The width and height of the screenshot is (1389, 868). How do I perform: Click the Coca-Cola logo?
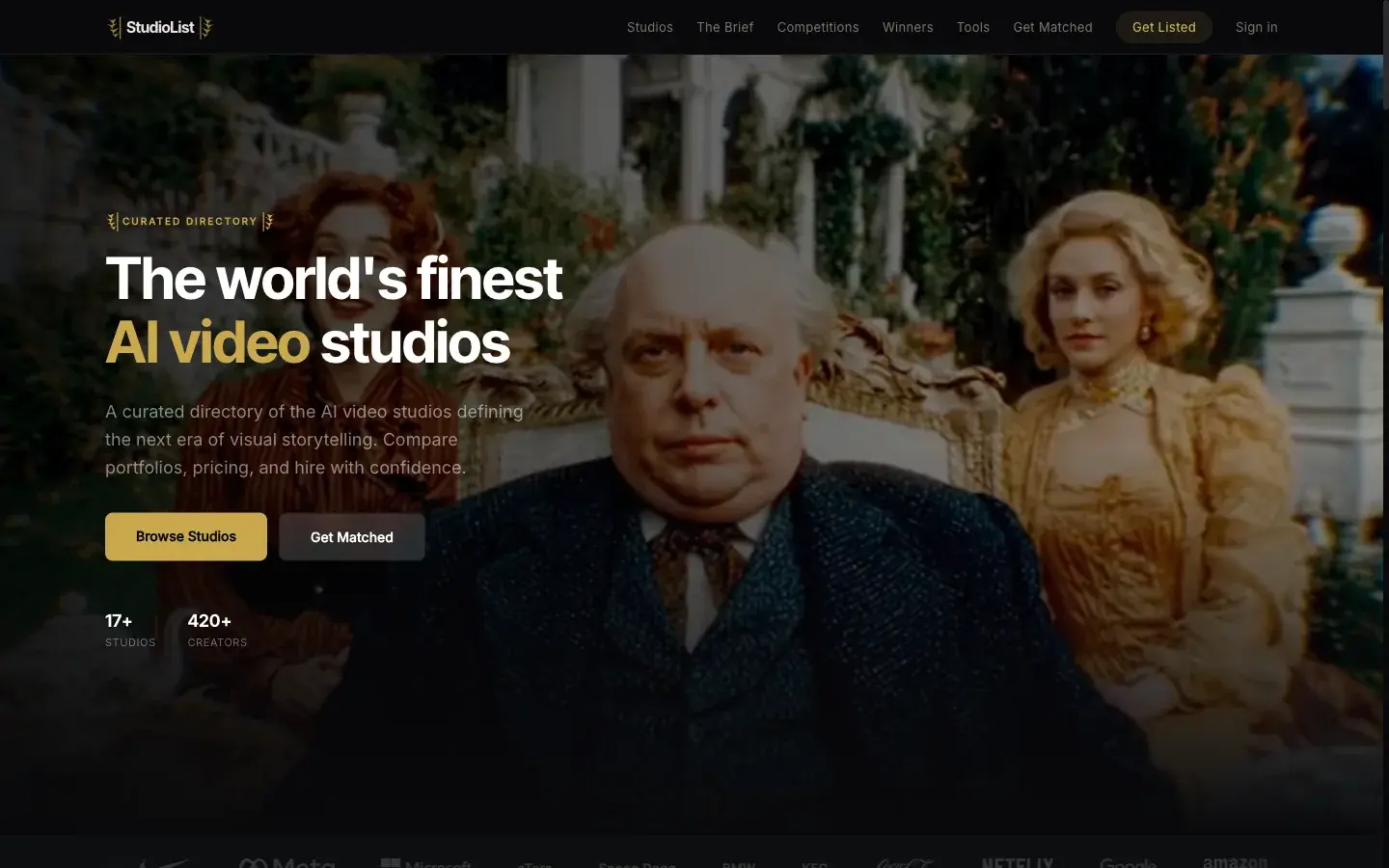[903, 865]
